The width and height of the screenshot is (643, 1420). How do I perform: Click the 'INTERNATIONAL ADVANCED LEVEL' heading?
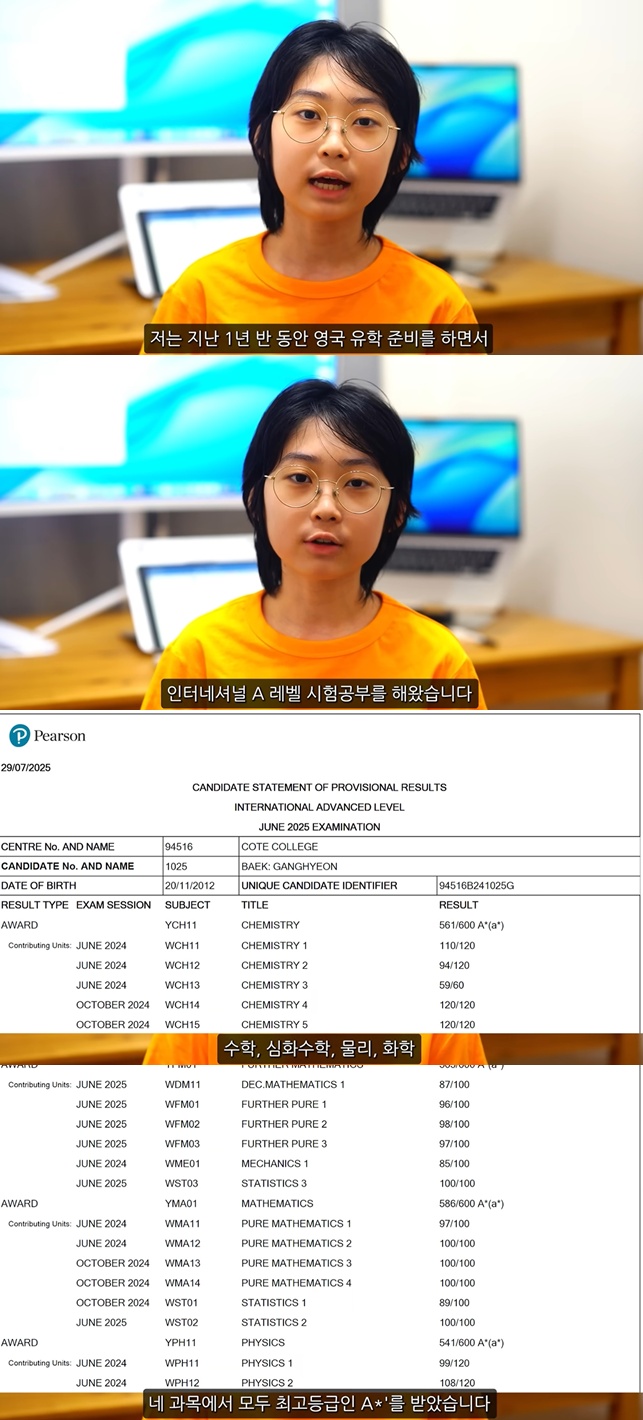tap(319, 807)
